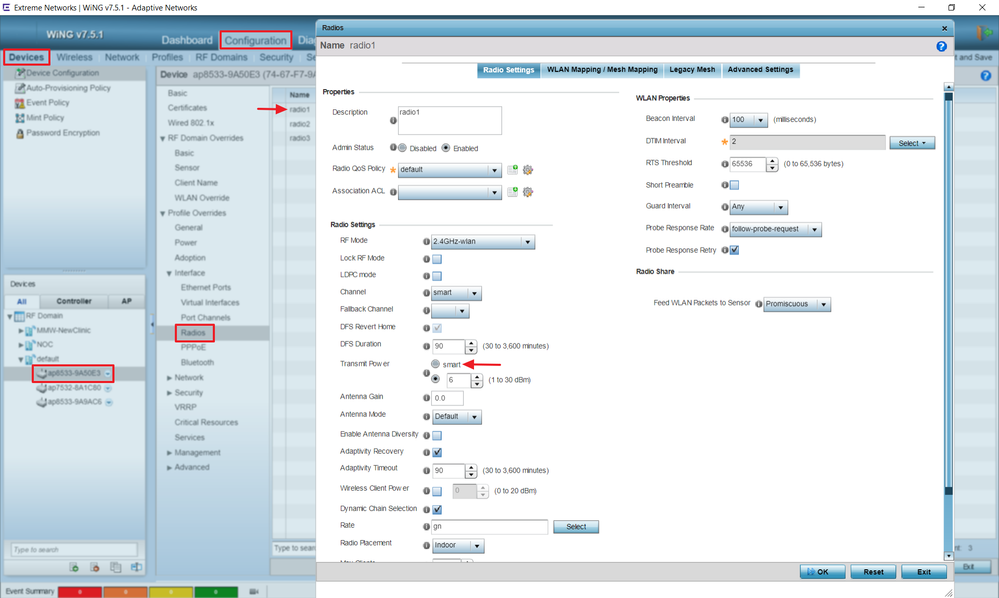Click the rename device icon under device search

(136, 567)
